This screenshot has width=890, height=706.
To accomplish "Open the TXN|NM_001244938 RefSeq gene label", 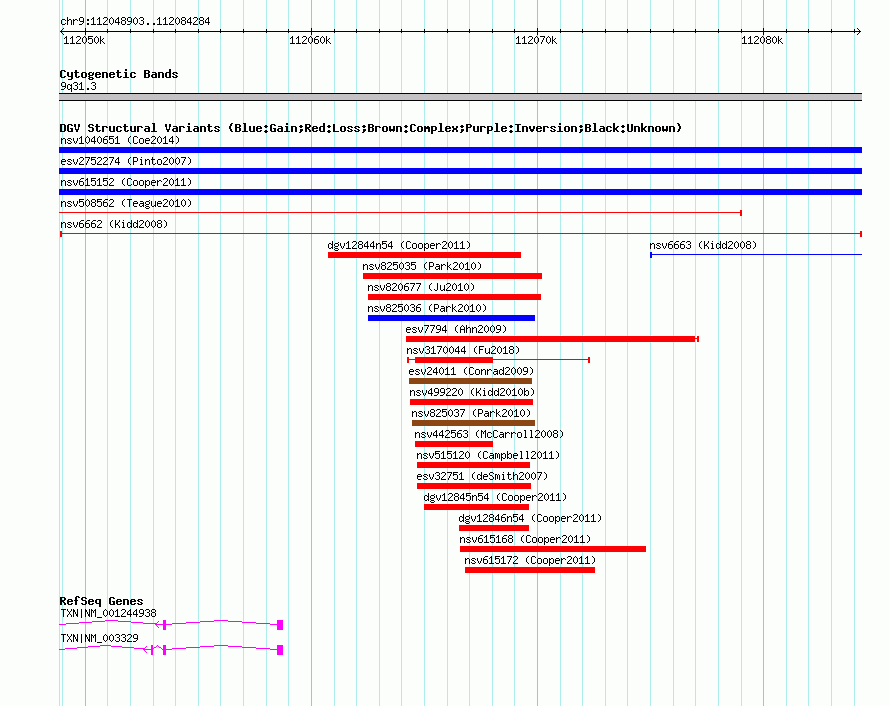I will click(x=108, y=613).
